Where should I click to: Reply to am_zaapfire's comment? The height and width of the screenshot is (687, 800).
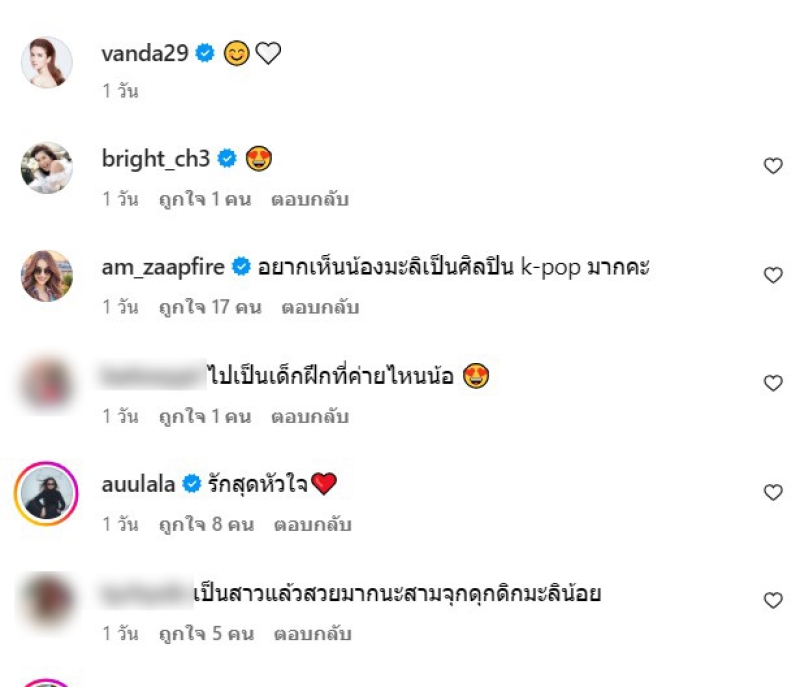[x=320, y=307]
